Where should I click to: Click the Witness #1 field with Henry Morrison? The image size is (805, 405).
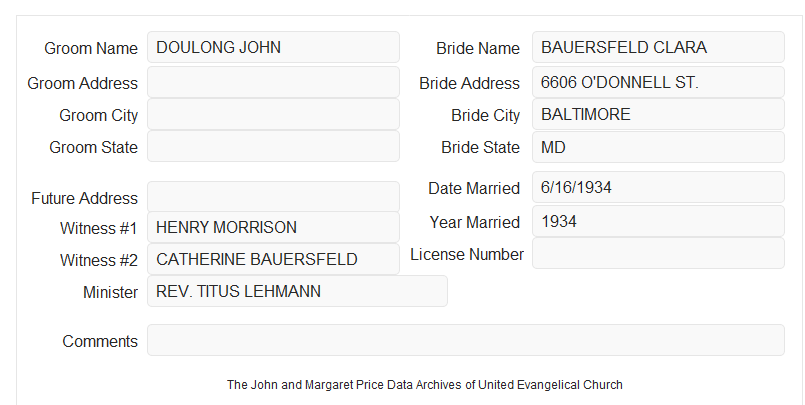(x=273, y=227)
